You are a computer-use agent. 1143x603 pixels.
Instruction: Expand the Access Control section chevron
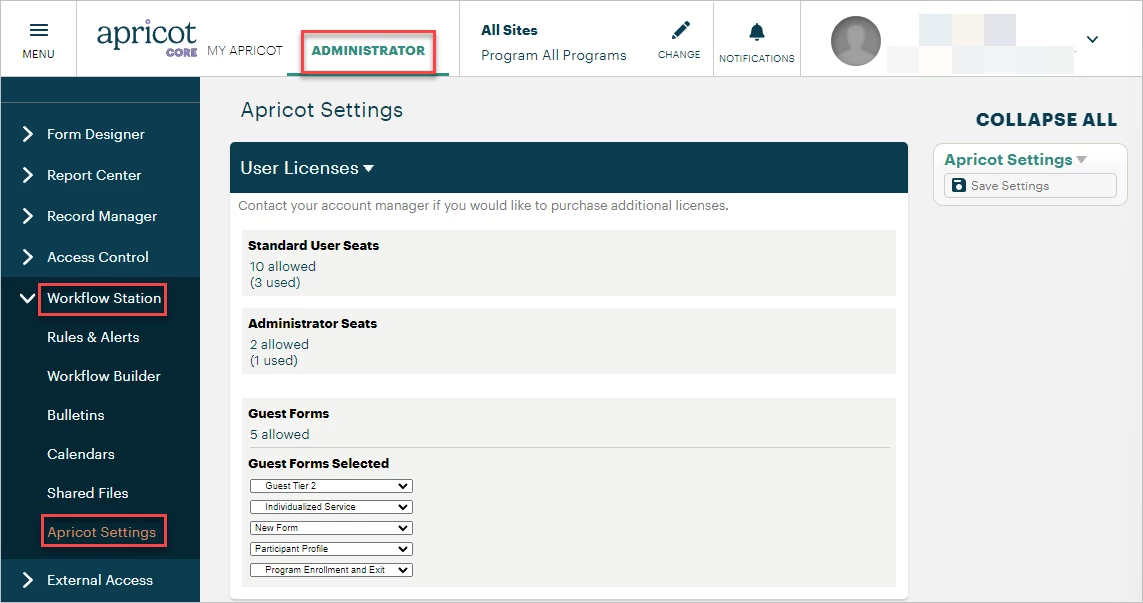(28, 257)
